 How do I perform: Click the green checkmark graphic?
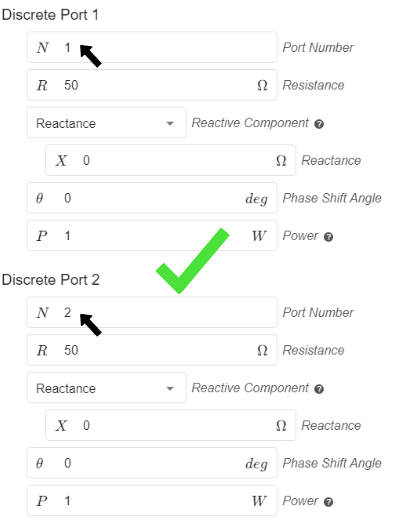click(192, 261)
